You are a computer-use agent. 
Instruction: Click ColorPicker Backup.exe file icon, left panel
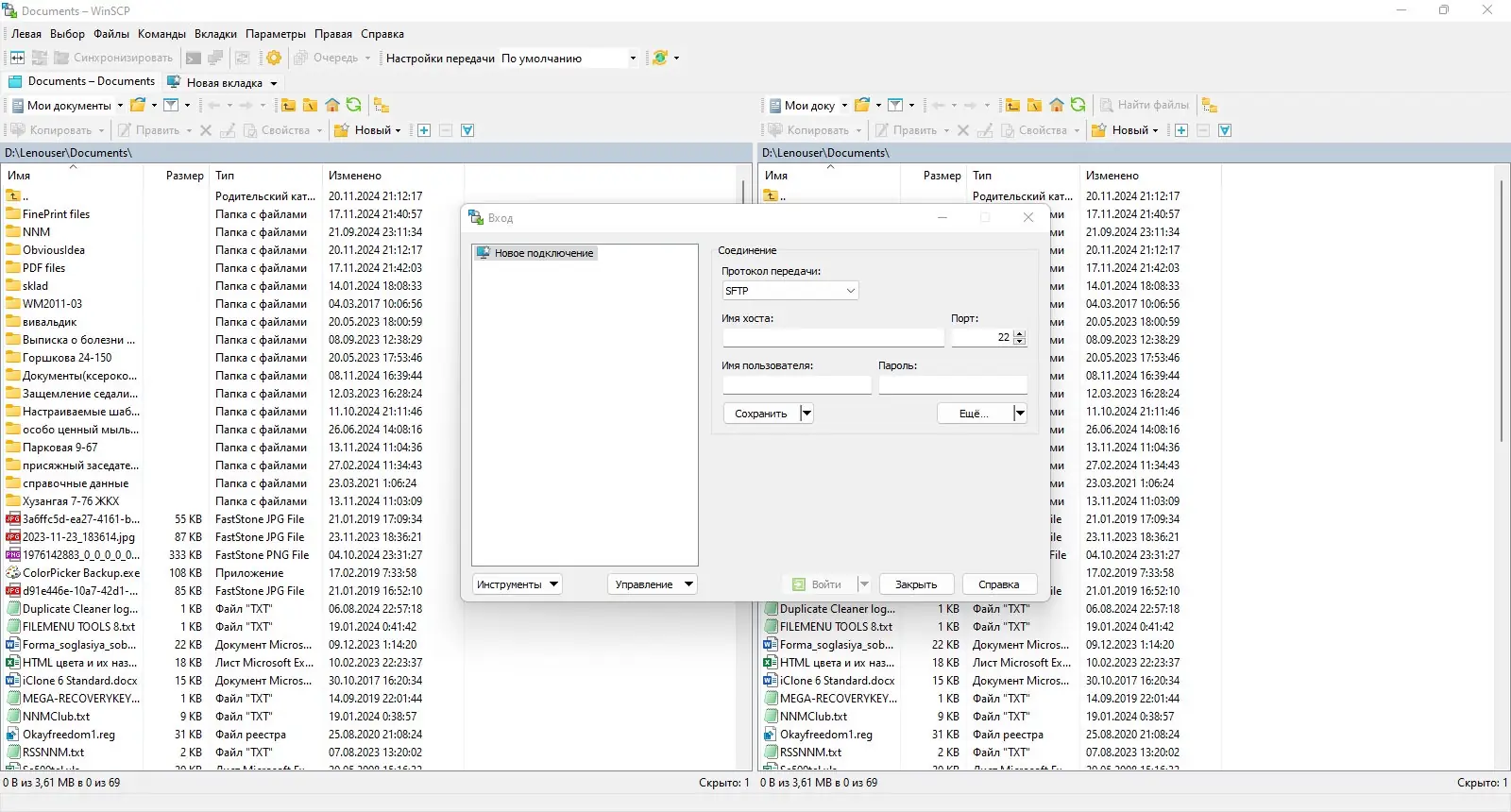(x=13, y=573)
